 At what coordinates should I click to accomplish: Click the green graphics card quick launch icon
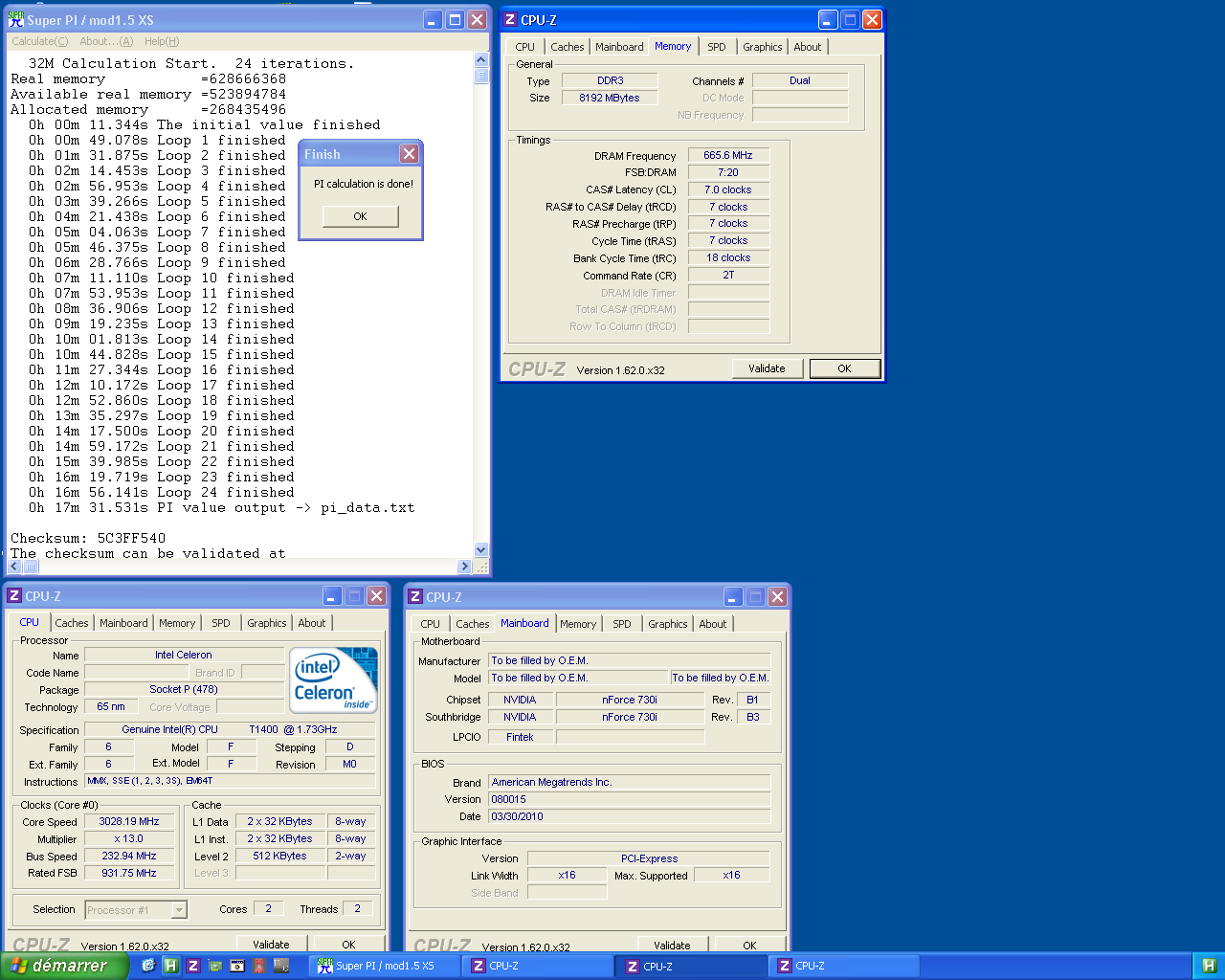coord(215,966)
